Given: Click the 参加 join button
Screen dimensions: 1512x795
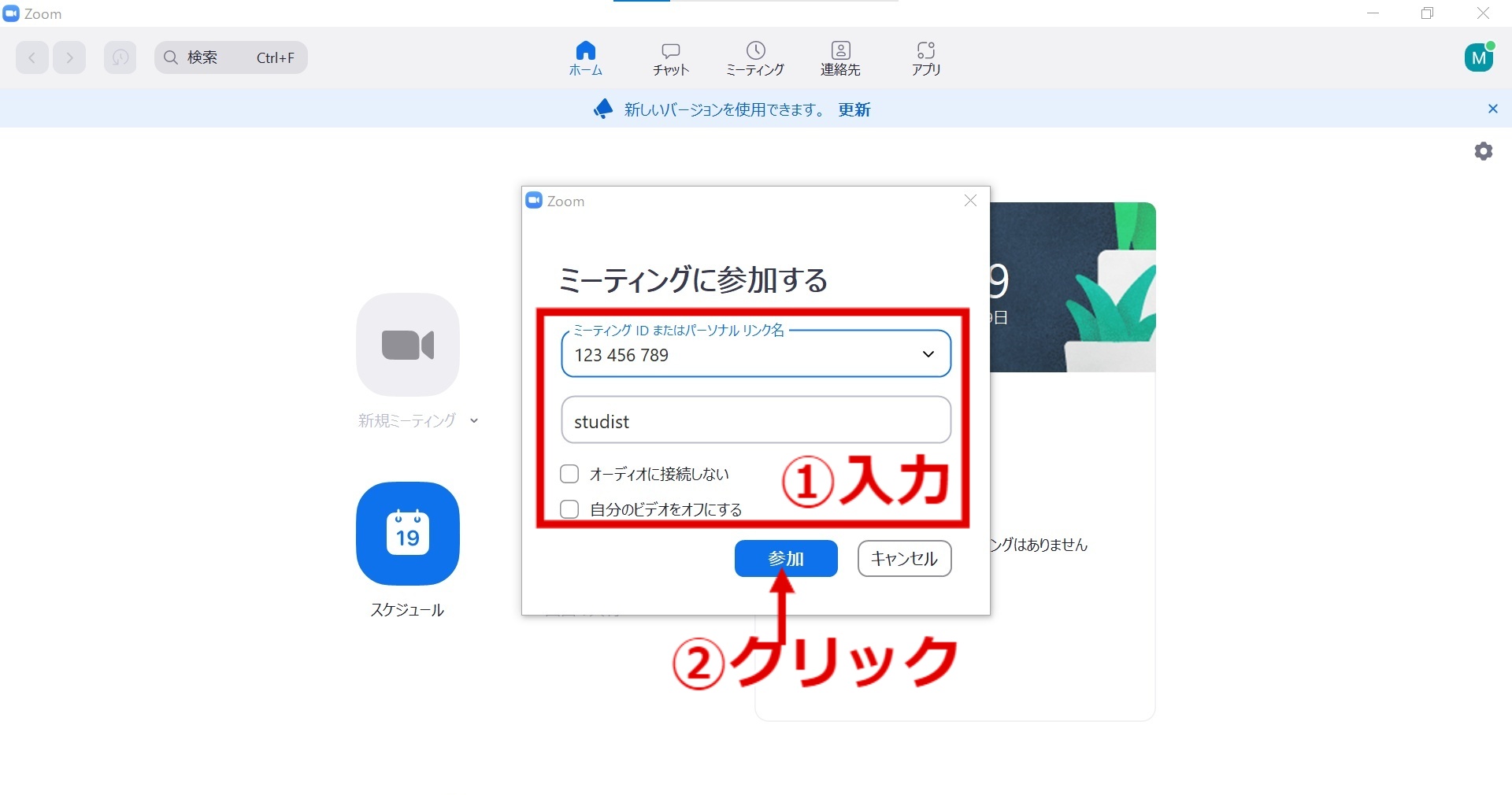Looking at the screenshot, I should 786,558.
